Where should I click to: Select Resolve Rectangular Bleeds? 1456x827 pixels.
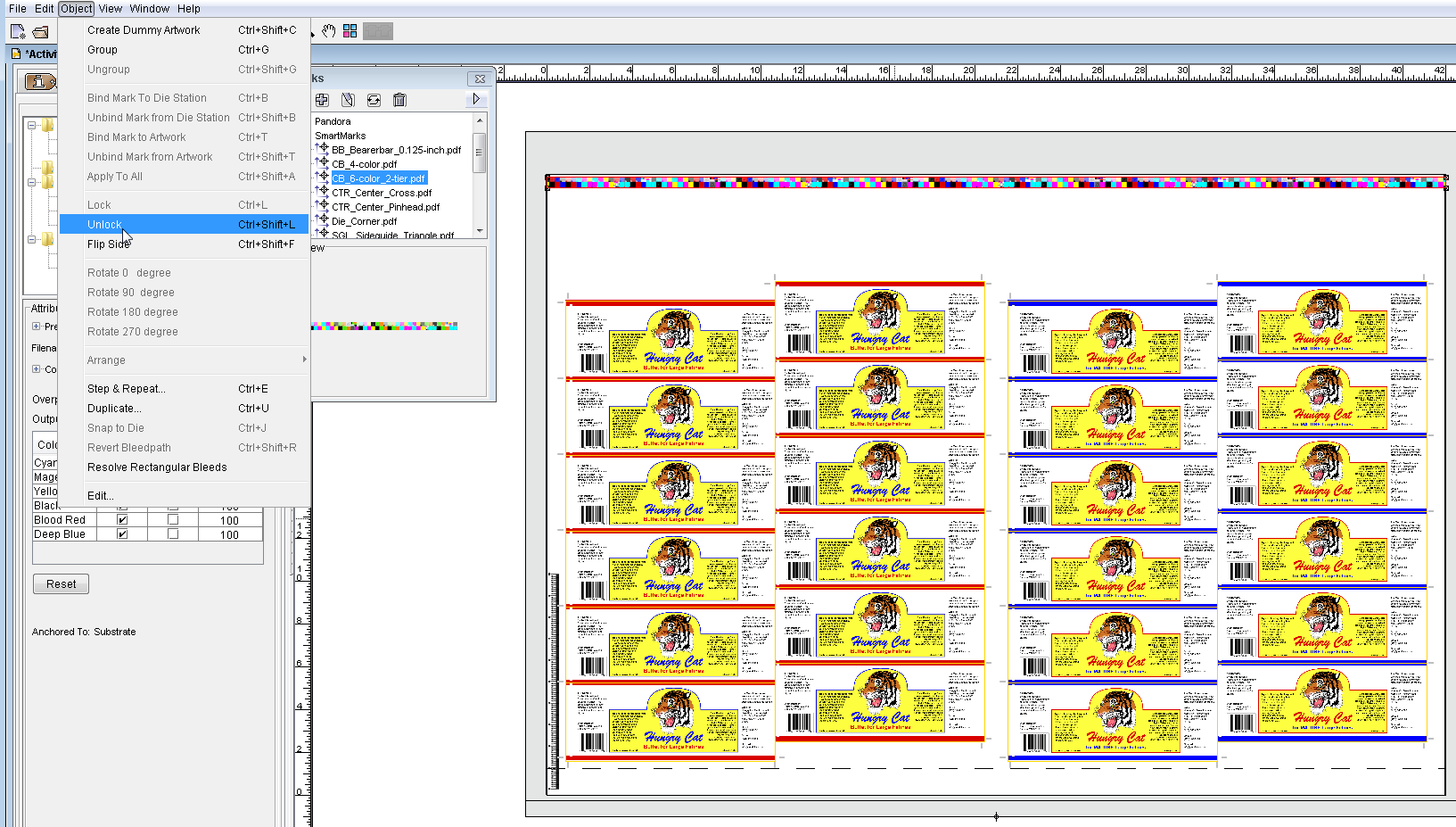tap(157, 467)
